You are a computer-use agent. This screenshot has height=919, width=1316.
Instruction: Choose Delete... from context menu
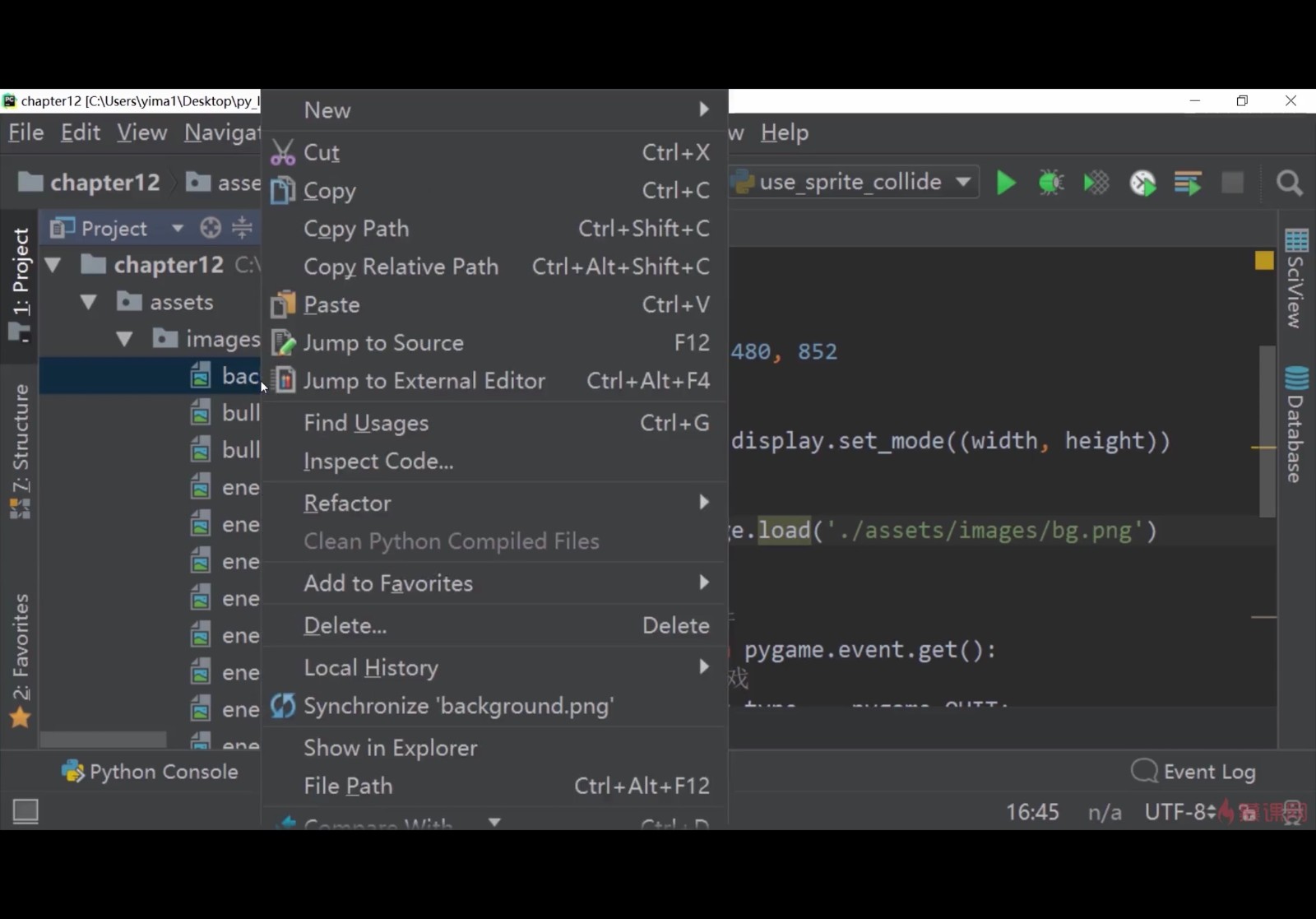click(494, 625)
